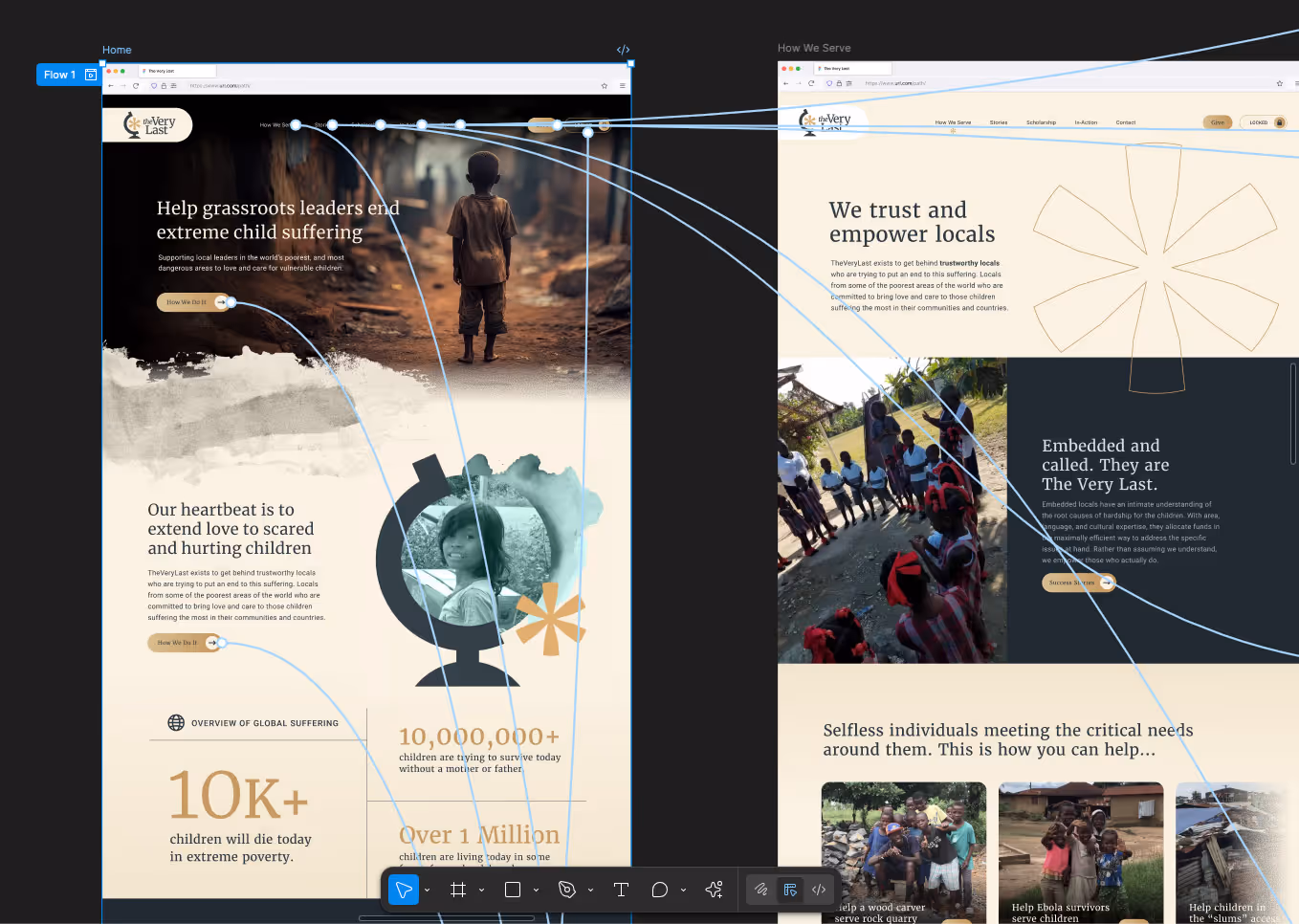1299x924 pixels.
Task: Select the Home frame label
Action: tap(117, 49)
